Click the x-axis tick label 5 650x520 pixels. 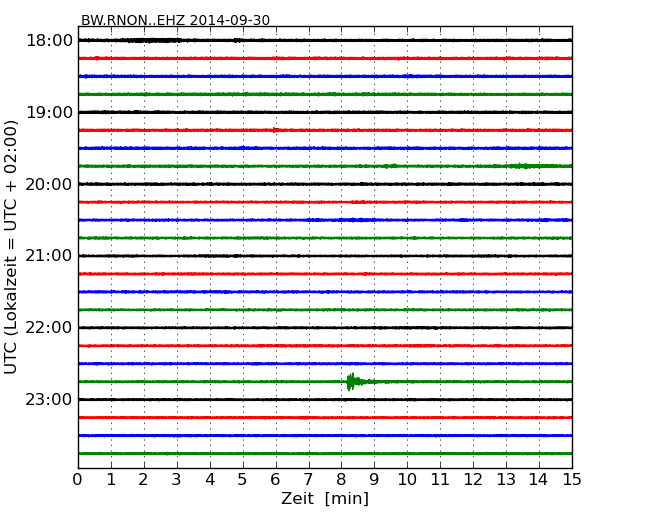coord(243,480)
